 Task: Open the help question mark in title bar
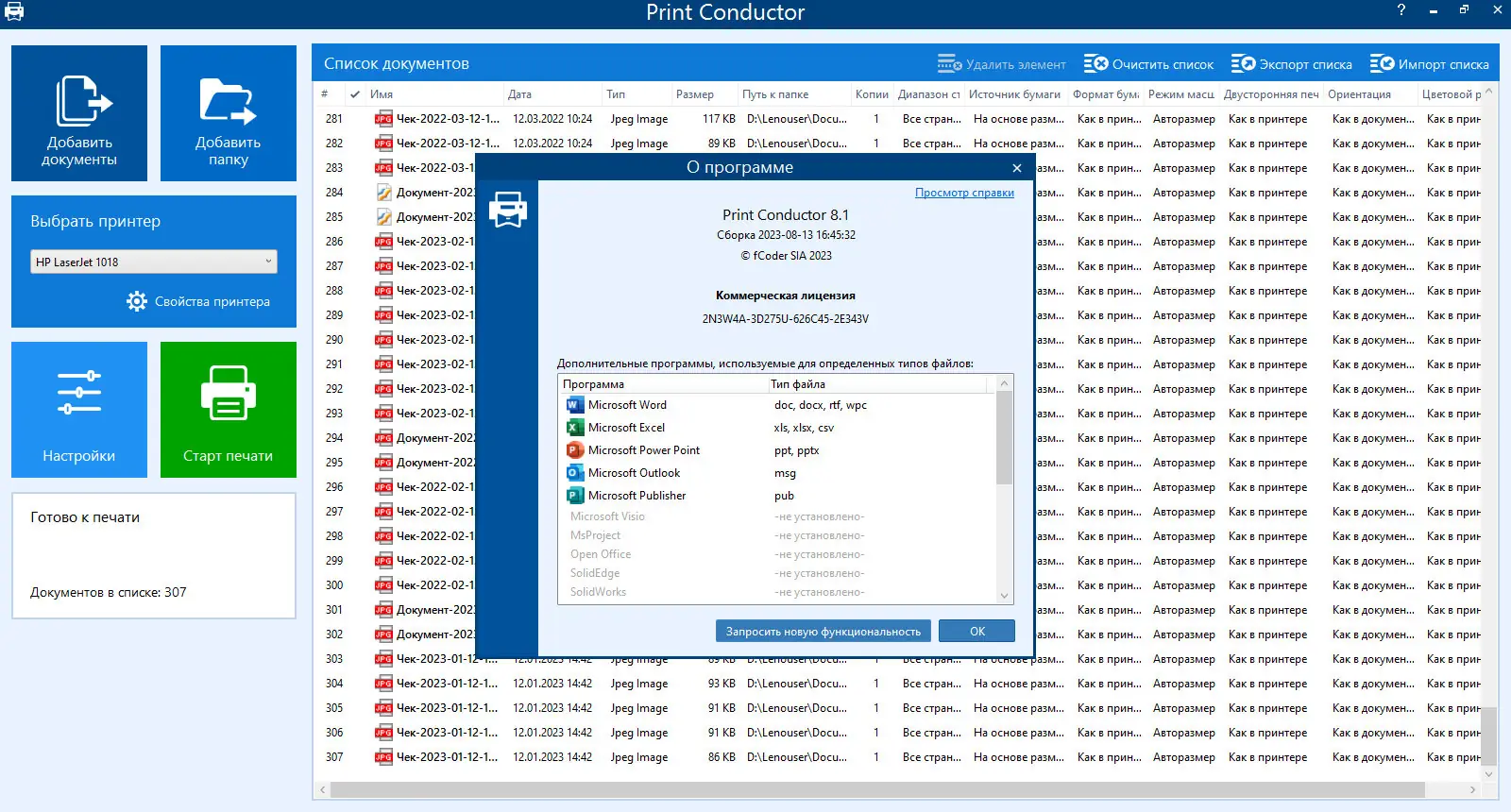tap(1401, 10)
